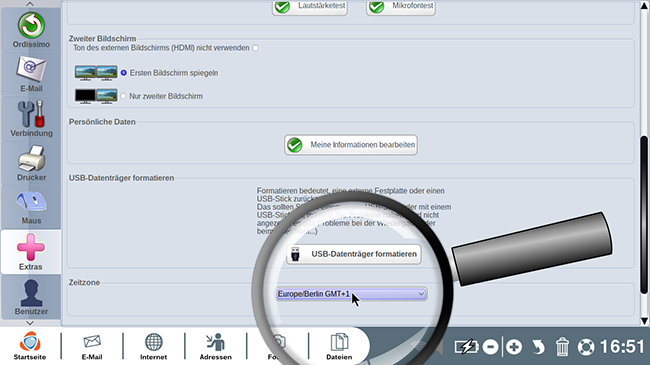Click the zoom-in plus icon
This screenshot has height=365, width=650.
[514, 347]
